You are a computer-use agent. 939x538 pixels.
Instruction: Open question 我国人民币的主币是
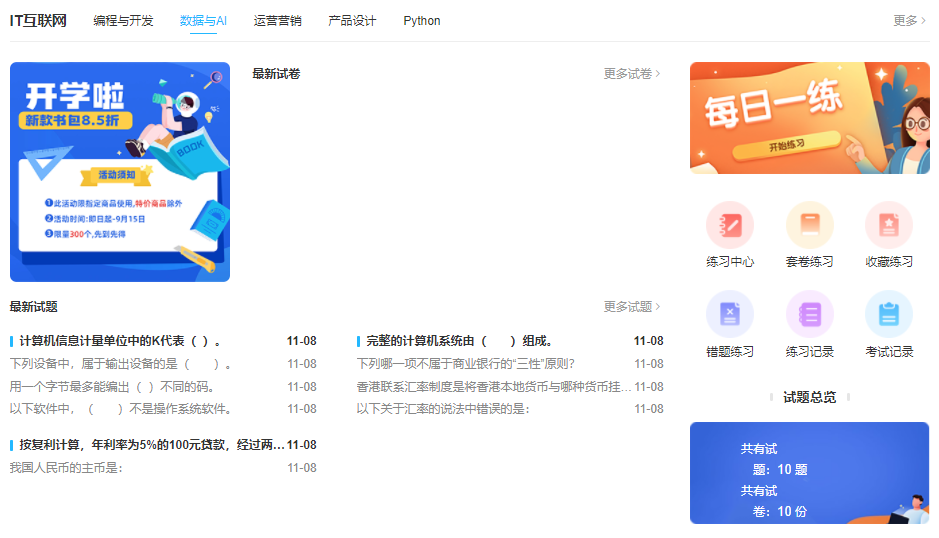point(66,468)
